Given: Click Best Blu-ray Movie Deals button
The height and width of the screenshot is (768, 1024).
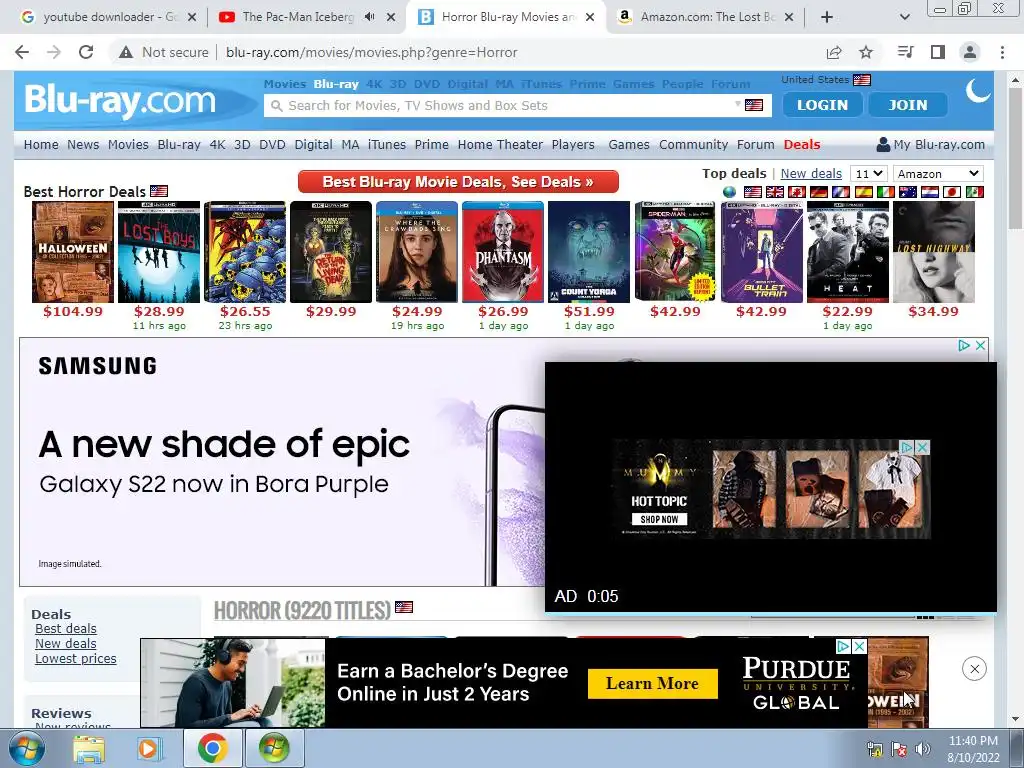Looking at the screenshot, I should pyautogui.click(x=458, y=182).
